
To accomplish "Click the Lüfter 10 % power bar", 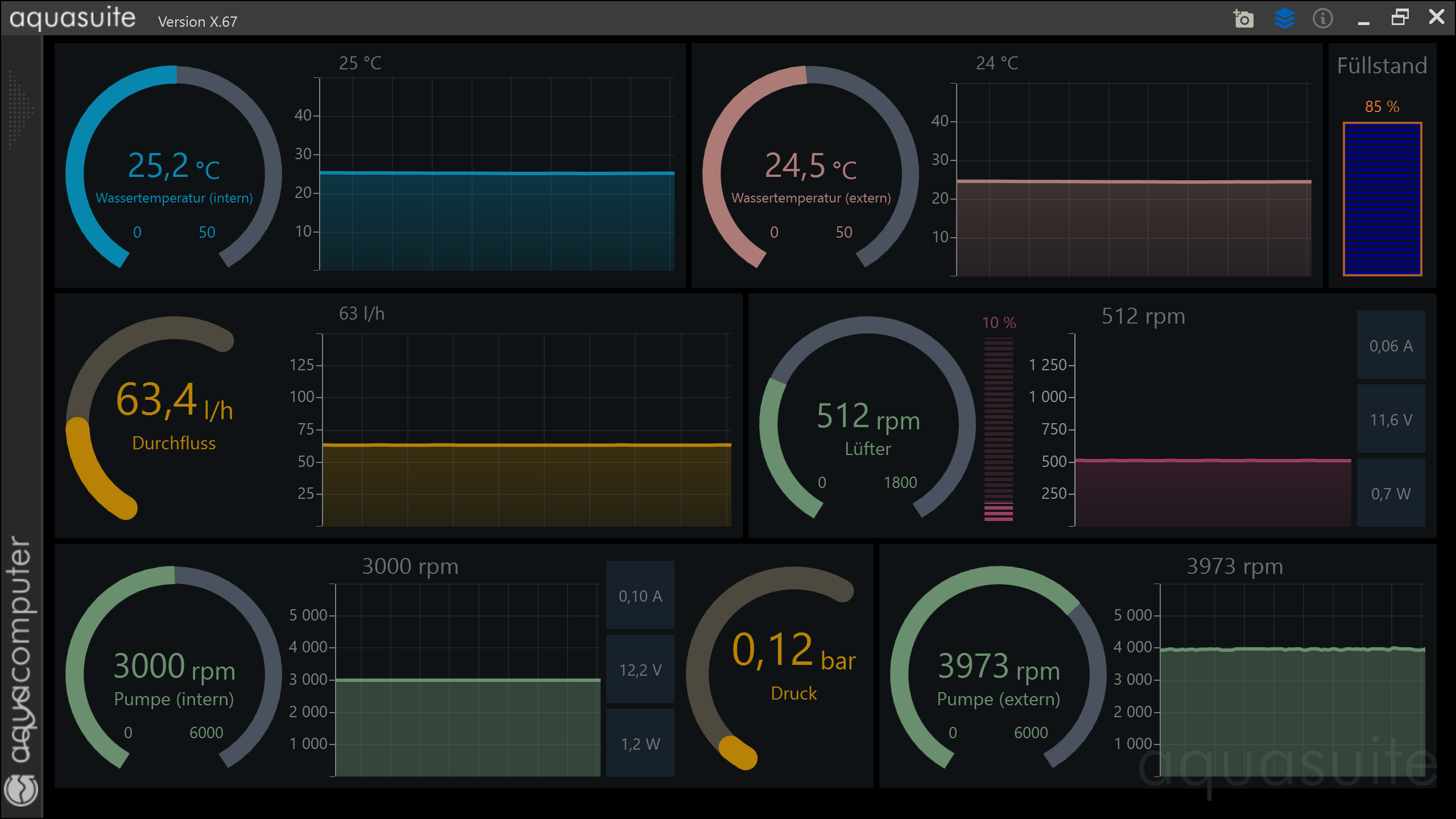I will pyautogui.click(x=998, y=429).
